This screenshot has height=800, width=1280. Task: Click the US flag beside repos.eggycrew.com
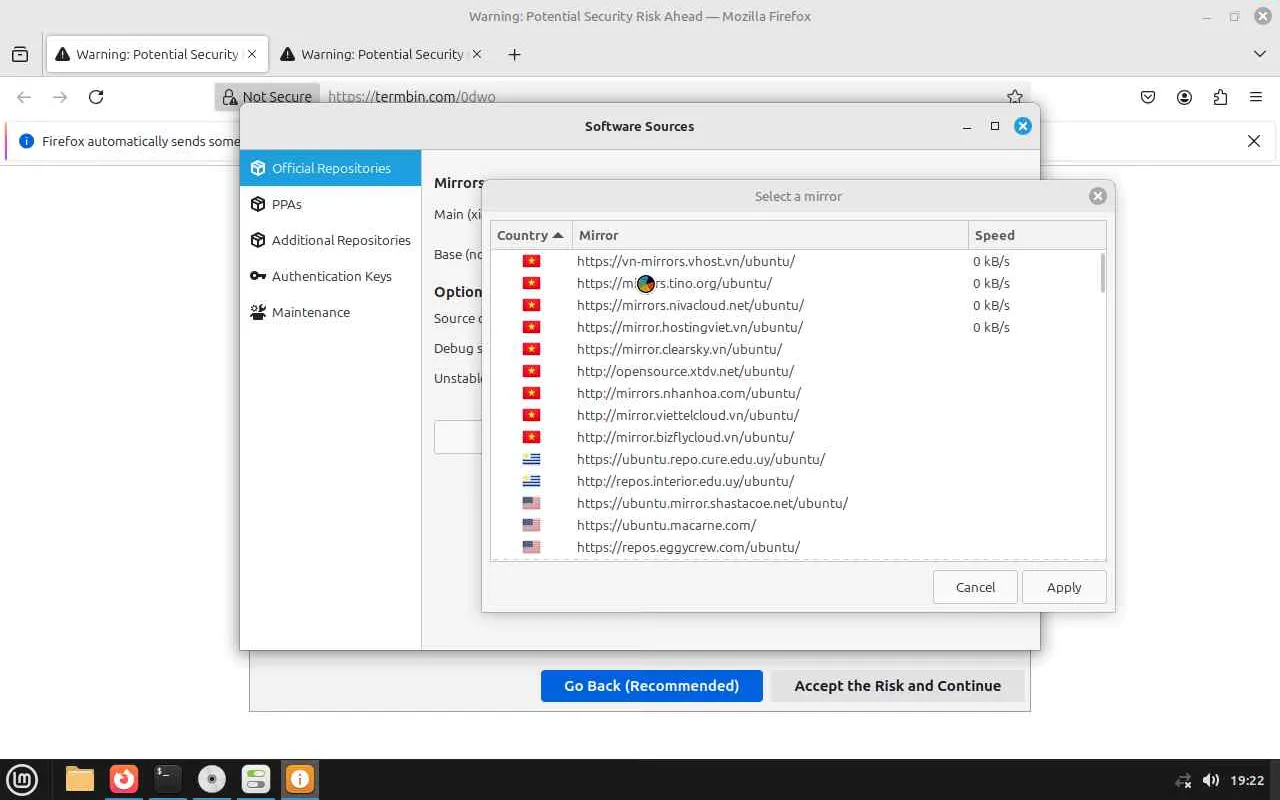click(531, 547)
